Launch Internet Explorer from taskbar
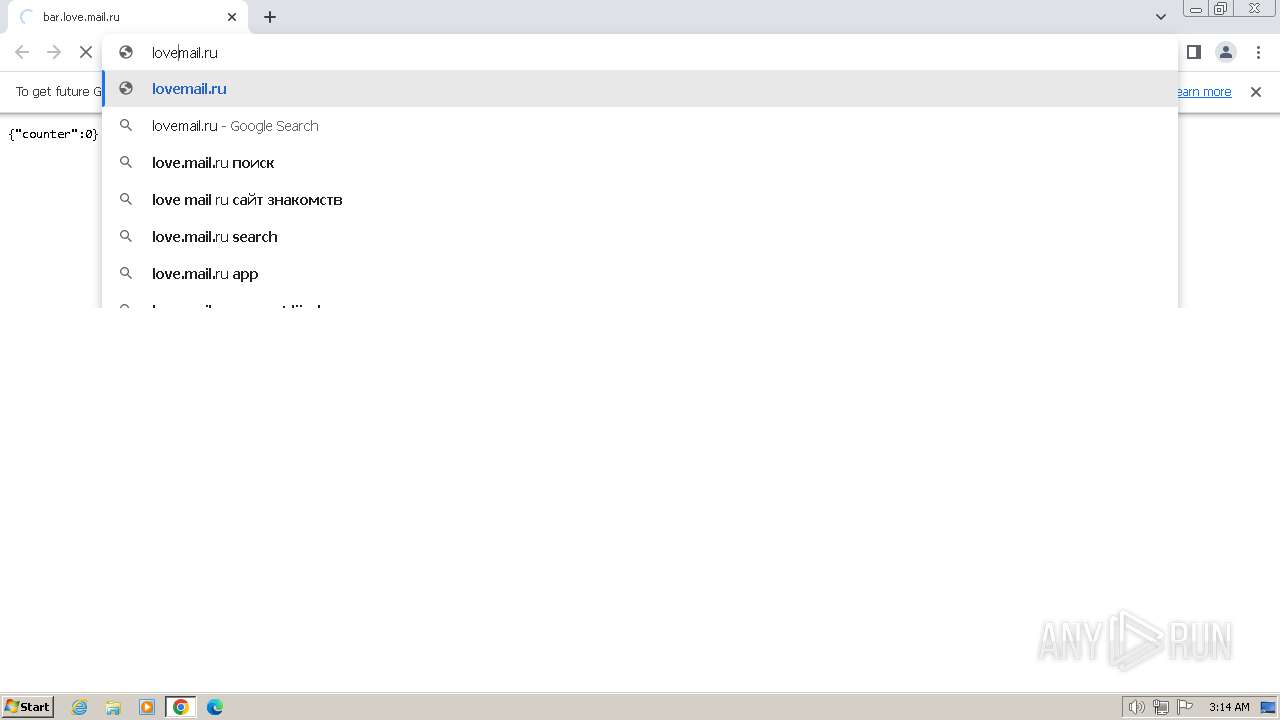Screen dimensions: 1280x720 80,707
